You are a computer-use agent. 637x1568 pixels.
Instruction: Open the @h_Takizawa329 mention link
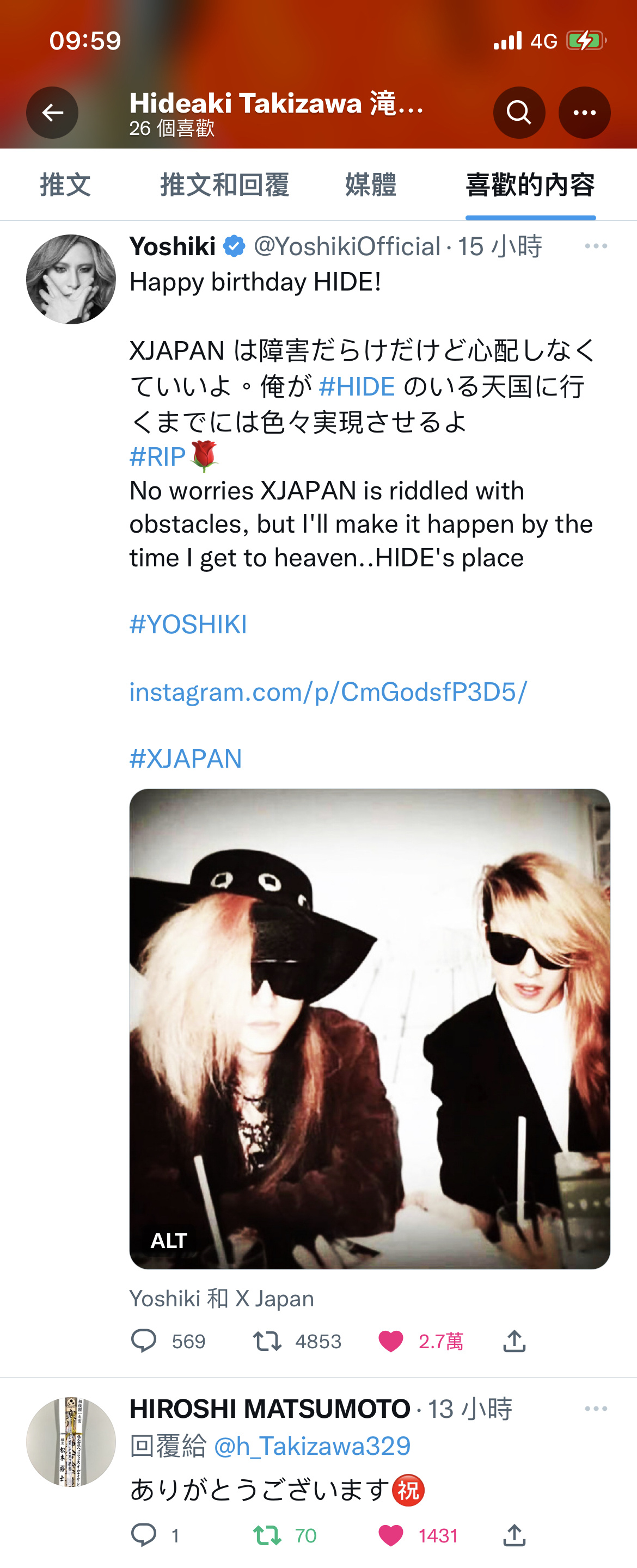coord(313,1446)
